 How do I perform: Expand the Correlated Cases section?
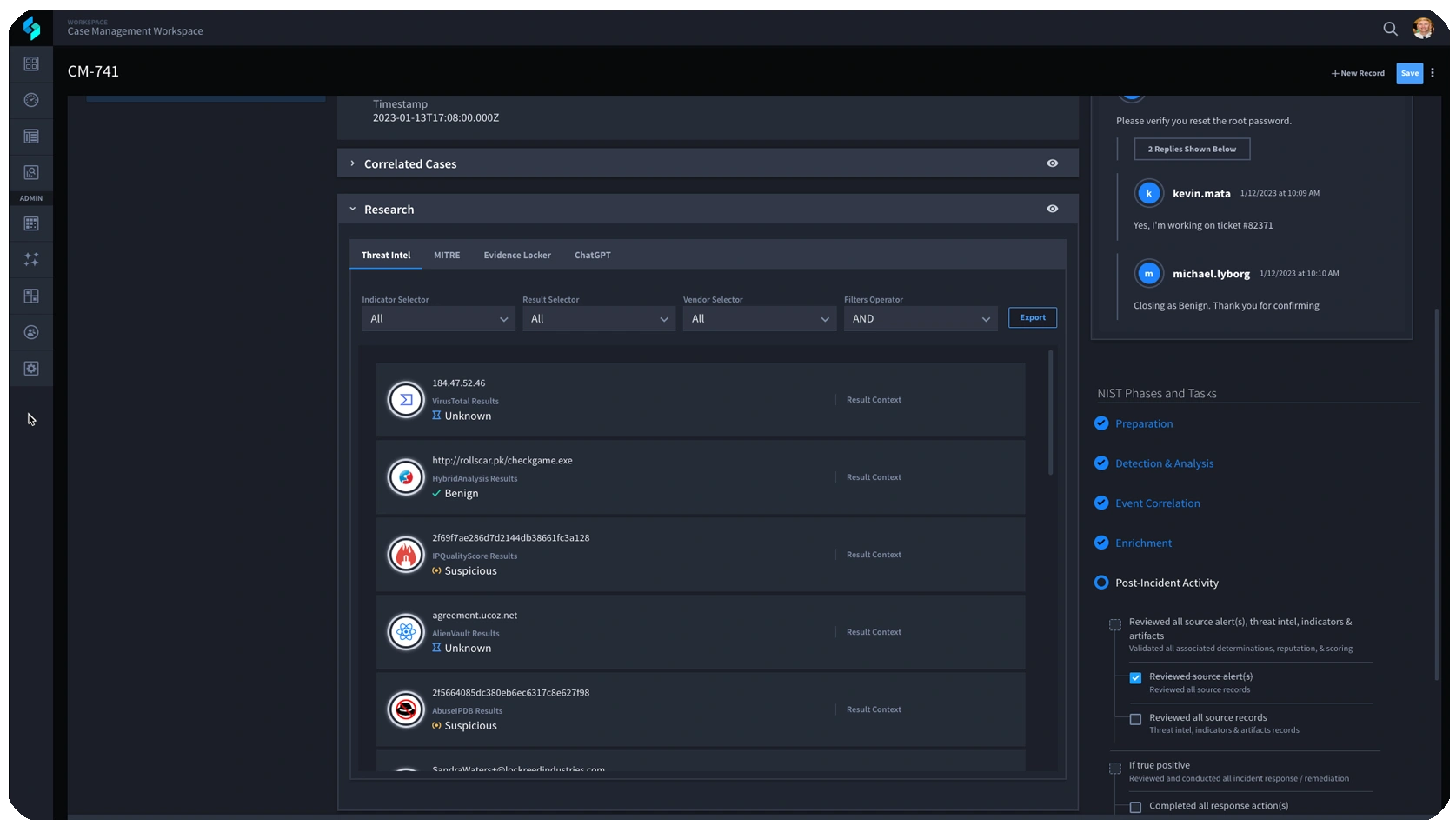[353, 163]
